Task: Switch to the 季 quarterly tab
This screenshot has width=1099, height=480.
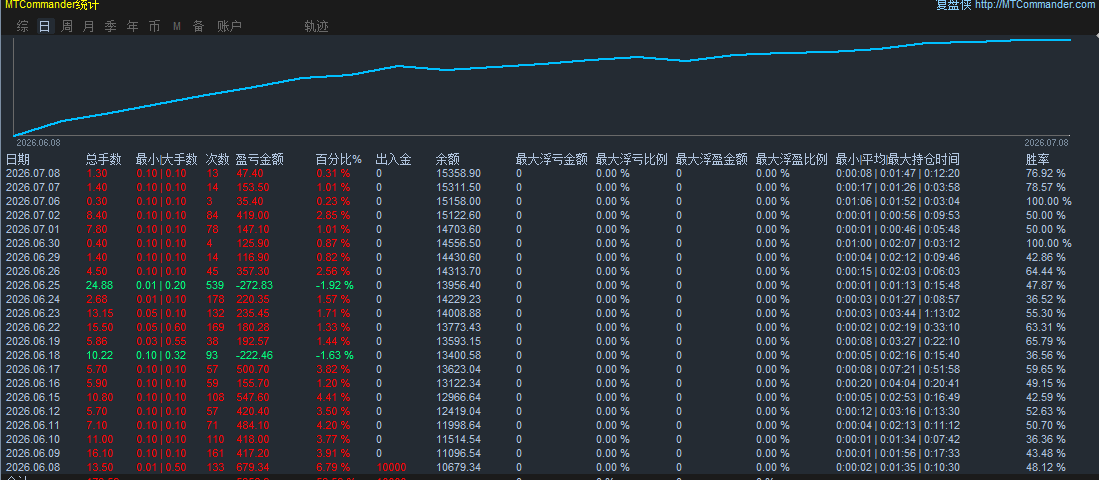Action: point(110,27)
